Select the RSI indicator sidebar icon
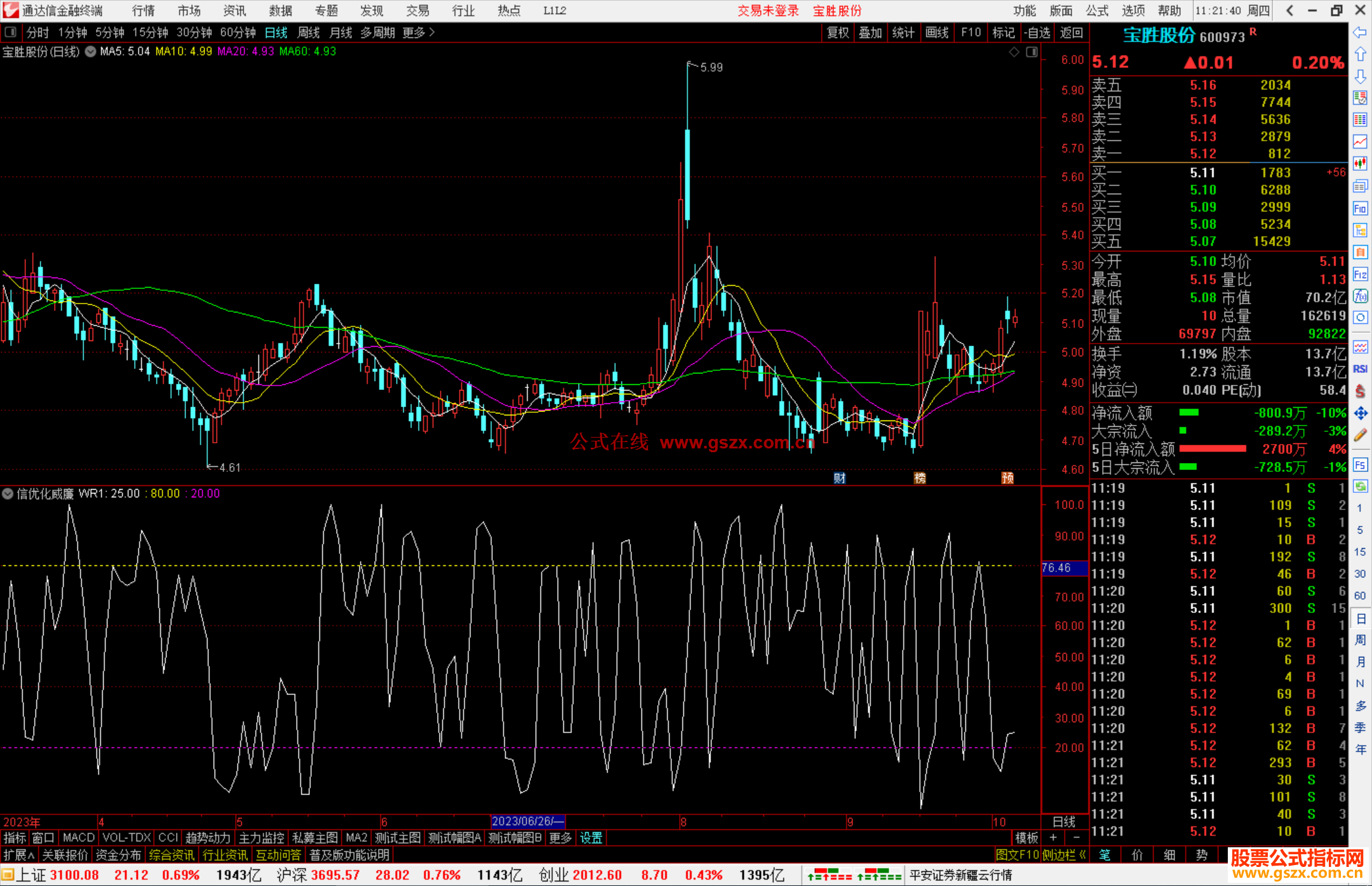This screenshot has width=1372, height=886. (1360, 369)
